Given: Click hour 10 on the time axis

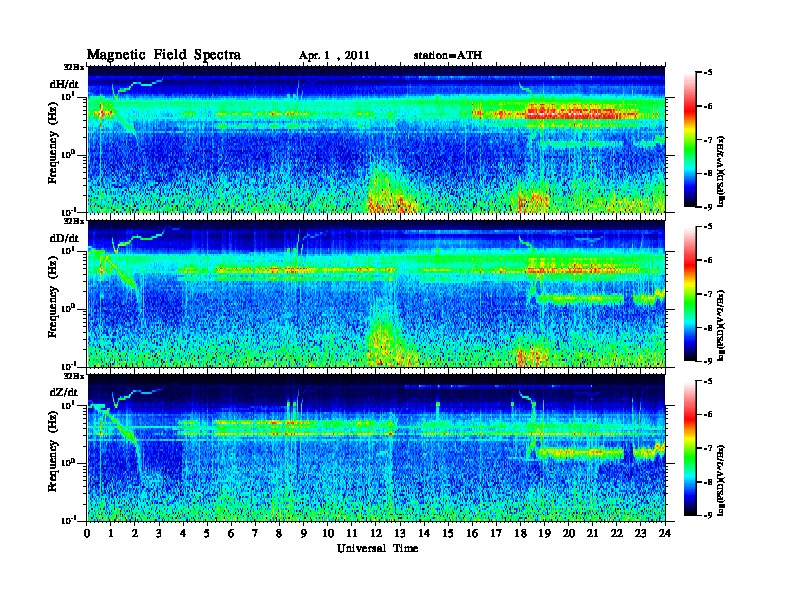Looking at the screenshot, I should 328,534.
